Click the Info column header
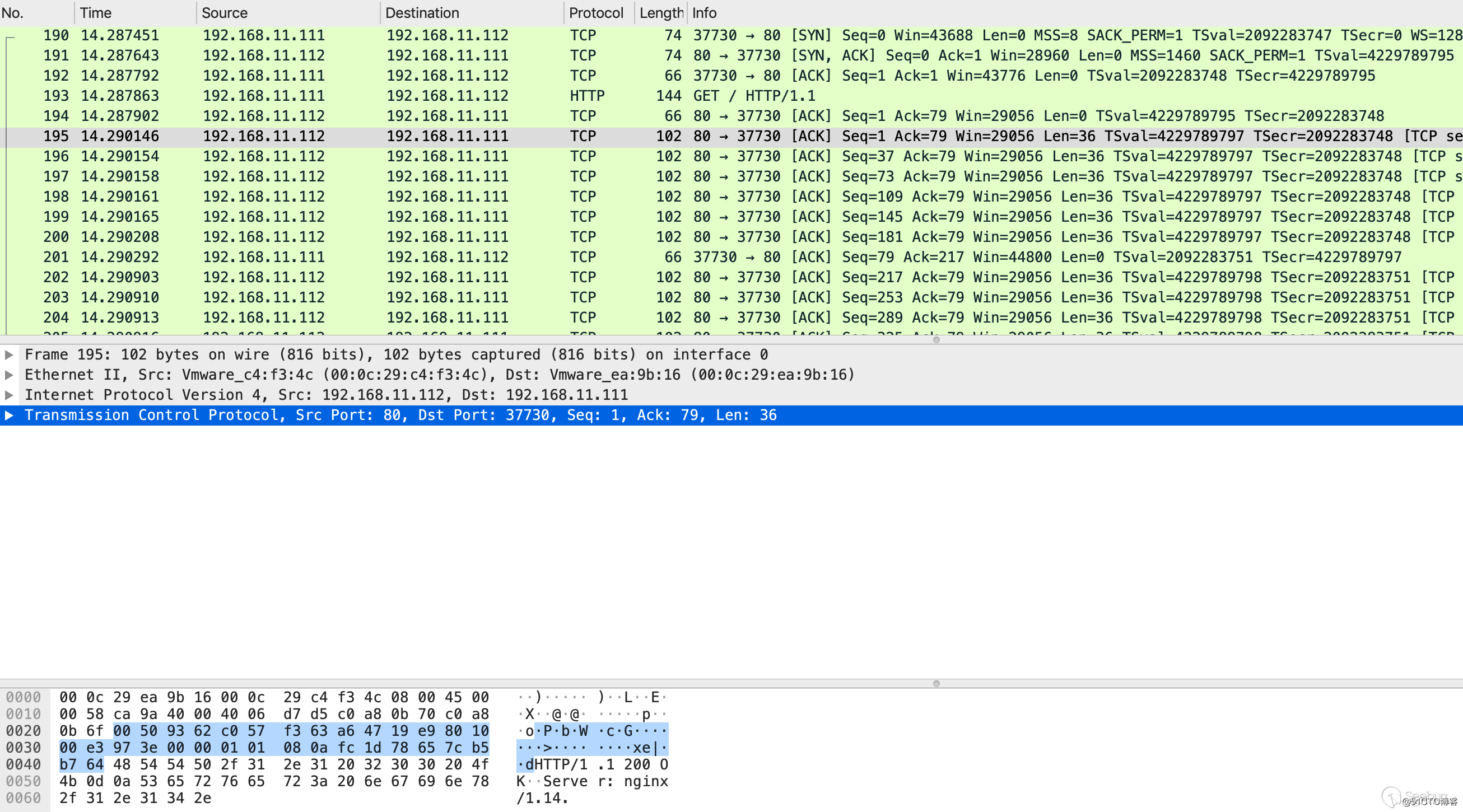 (703, 12)
